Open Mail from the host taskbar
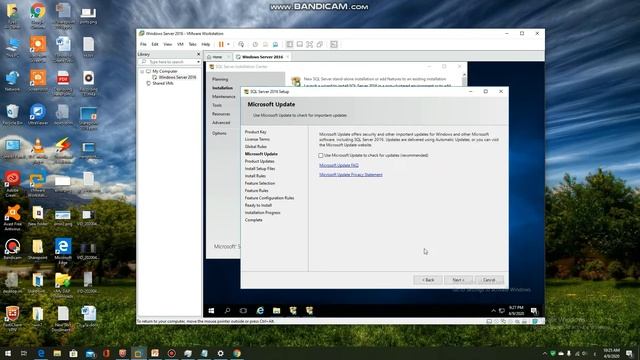Viewport: 640px width, 360px height. click(90, 353)
